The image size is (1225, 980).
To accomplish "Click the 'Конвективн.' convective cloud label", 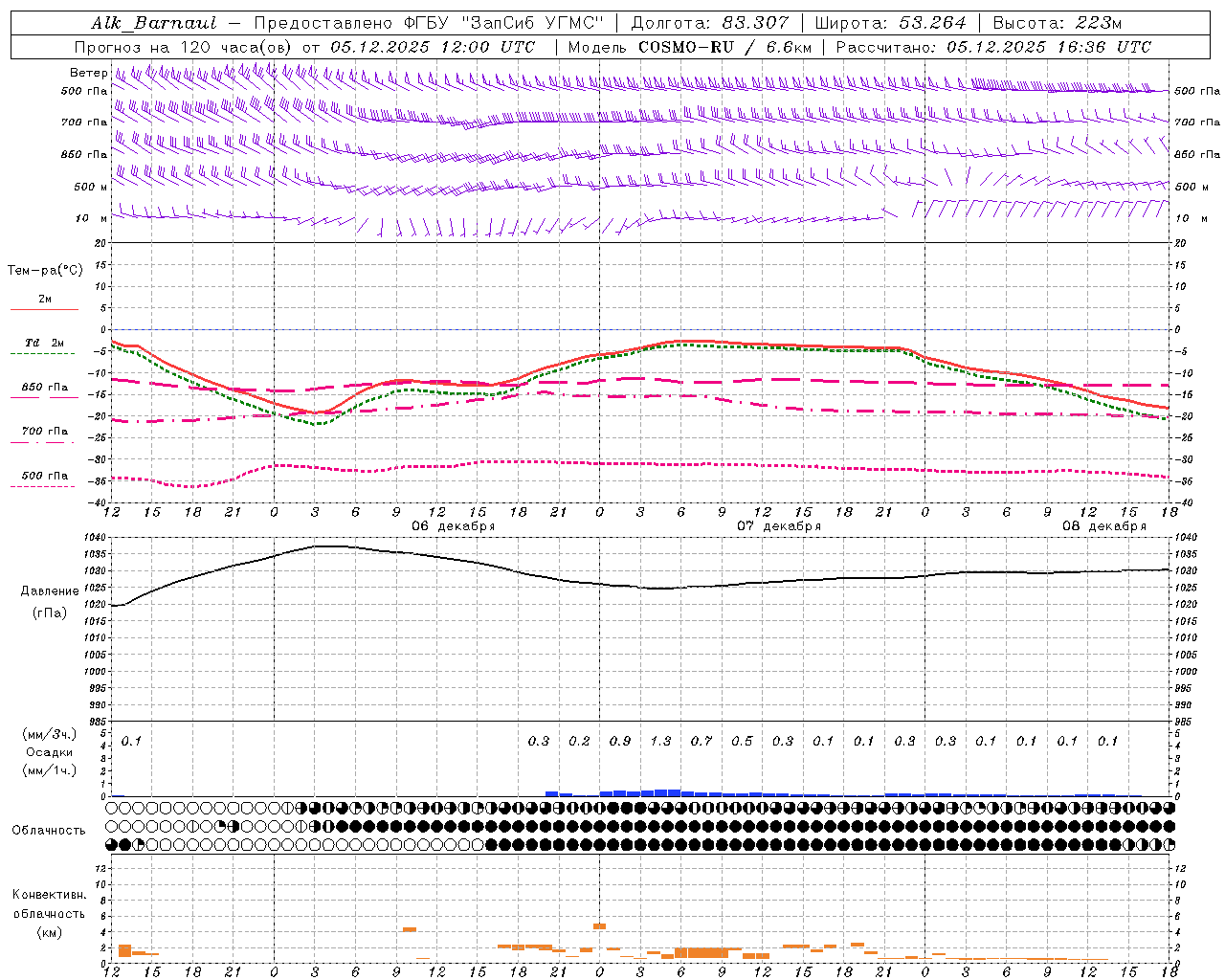I will point(50,895).
